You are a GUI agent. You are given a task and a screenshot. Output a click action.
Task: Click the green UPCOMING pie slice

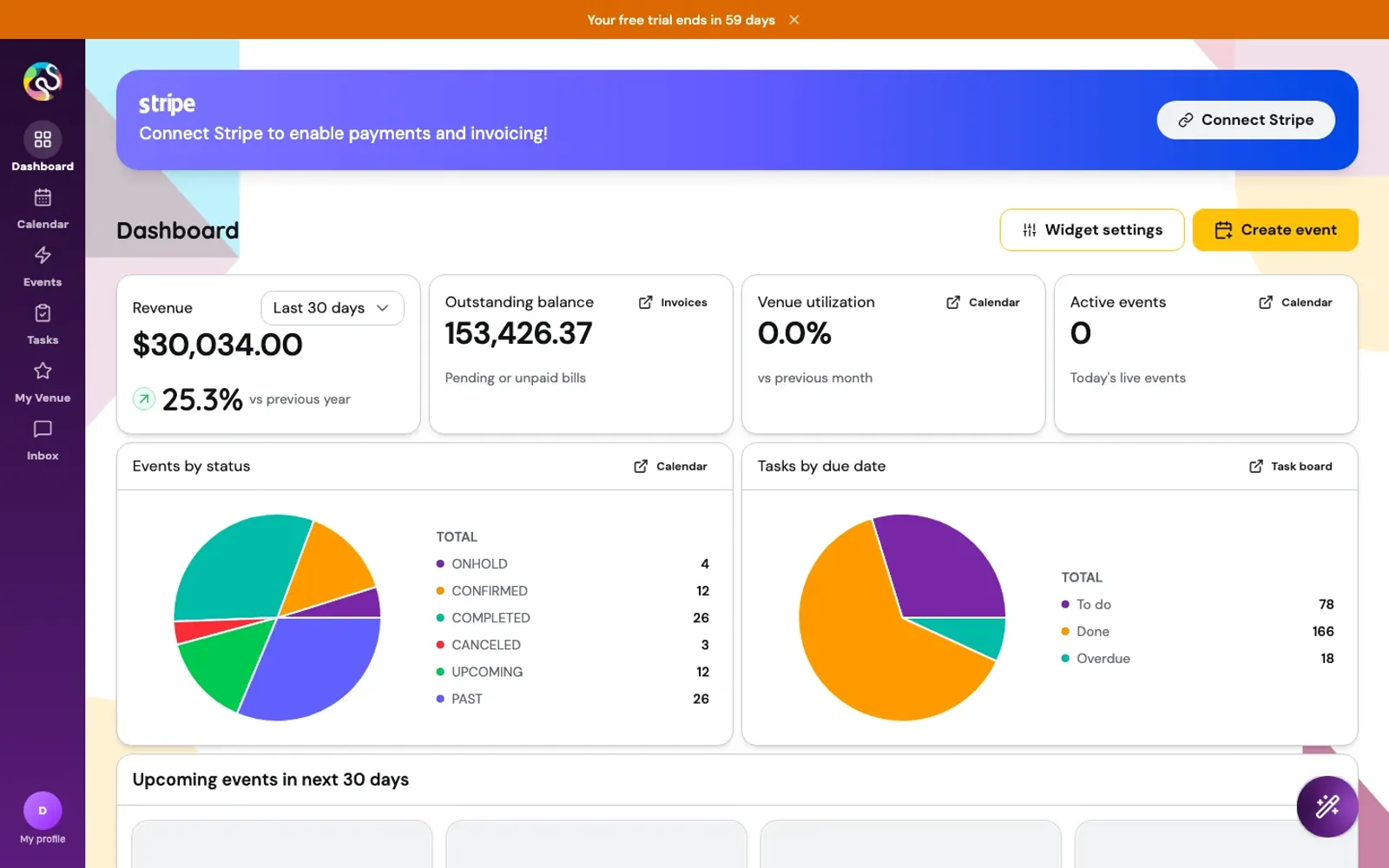[227, 664]
